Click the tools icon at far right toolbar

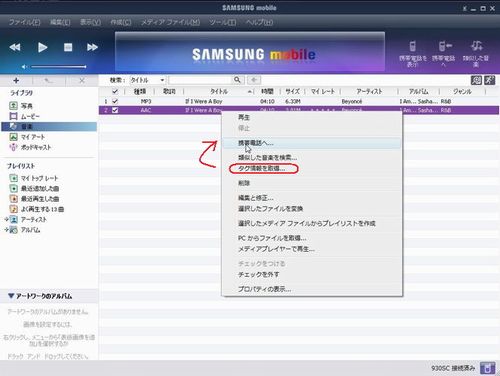(490, 80)
